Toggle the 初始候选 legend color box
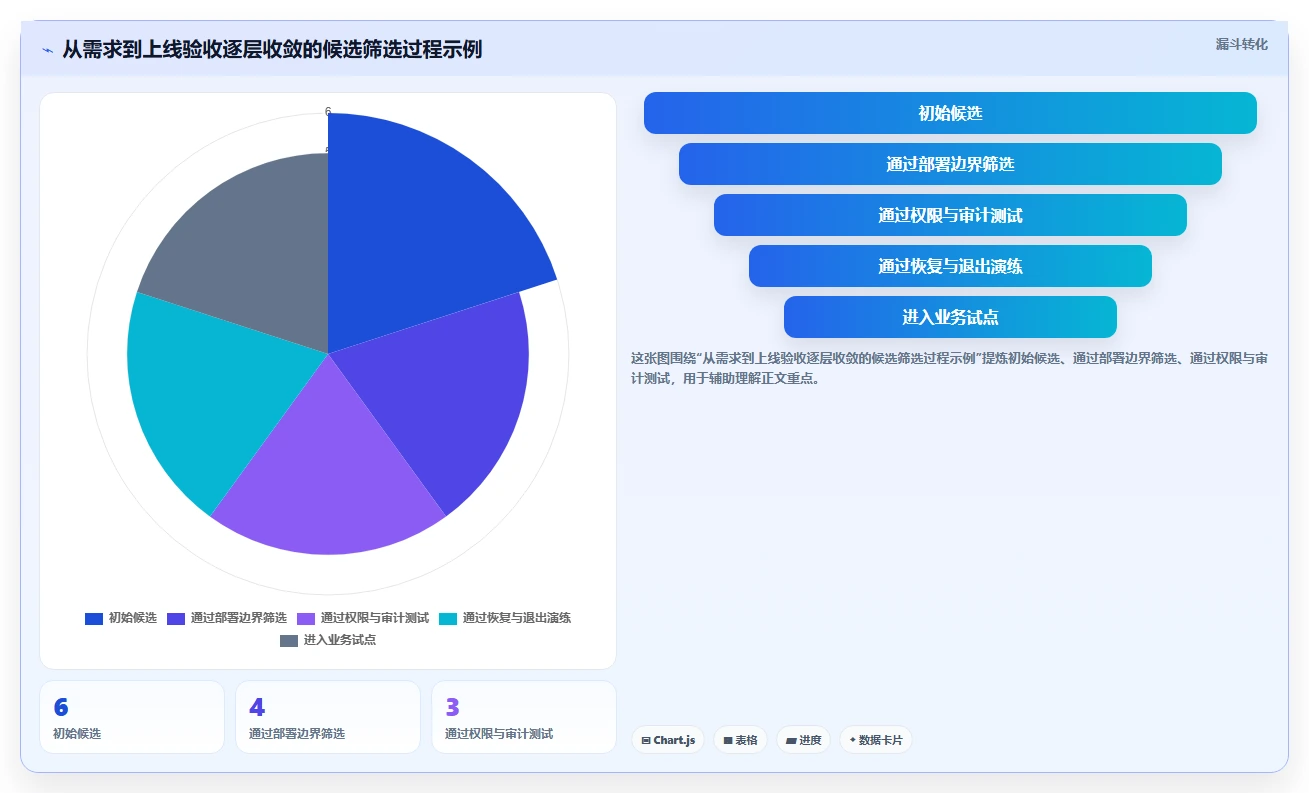 [x=94, y=618]
